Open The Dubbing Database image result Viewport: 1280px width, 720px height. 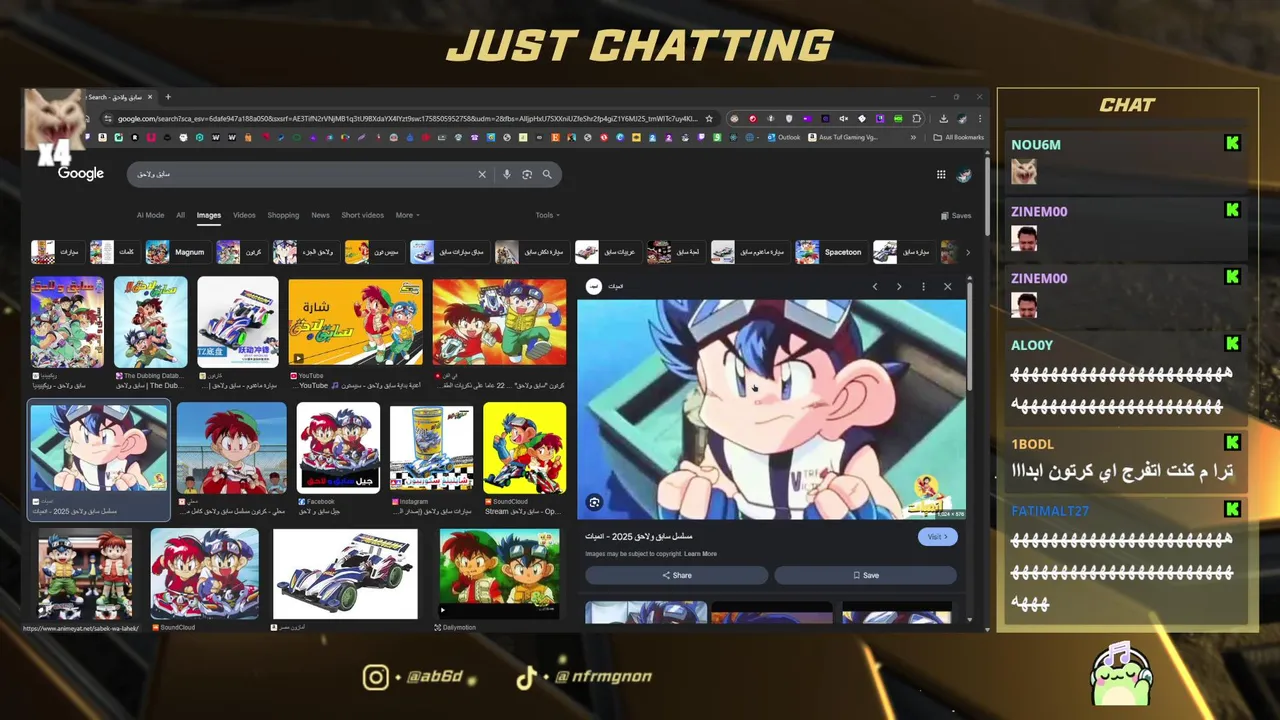[x=151, y=322]
